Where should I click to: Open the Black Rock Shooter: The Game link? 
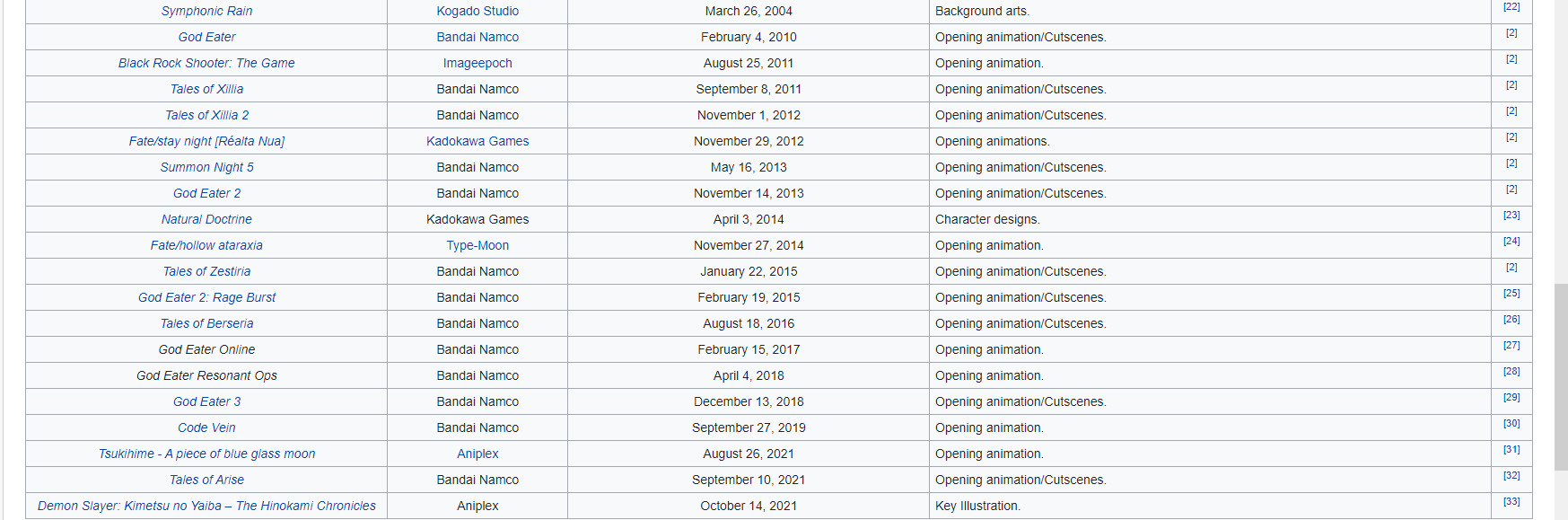pyautogui.click(x=206, y=63)
